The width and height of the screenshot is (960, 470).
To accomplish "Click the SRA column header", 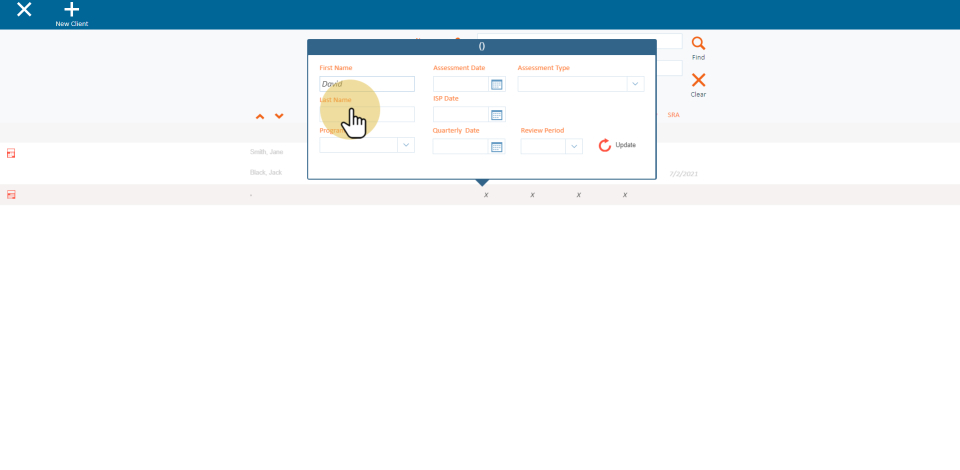I will [x=673, y=115].
